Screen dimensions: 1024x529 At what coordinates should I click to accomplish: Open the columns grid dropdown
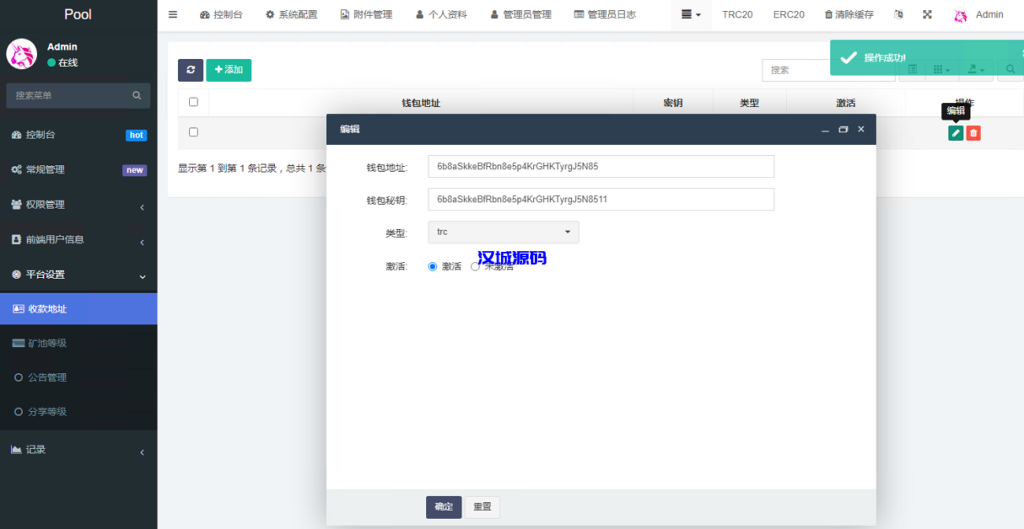pyautogui.click(x=941, y=70)
